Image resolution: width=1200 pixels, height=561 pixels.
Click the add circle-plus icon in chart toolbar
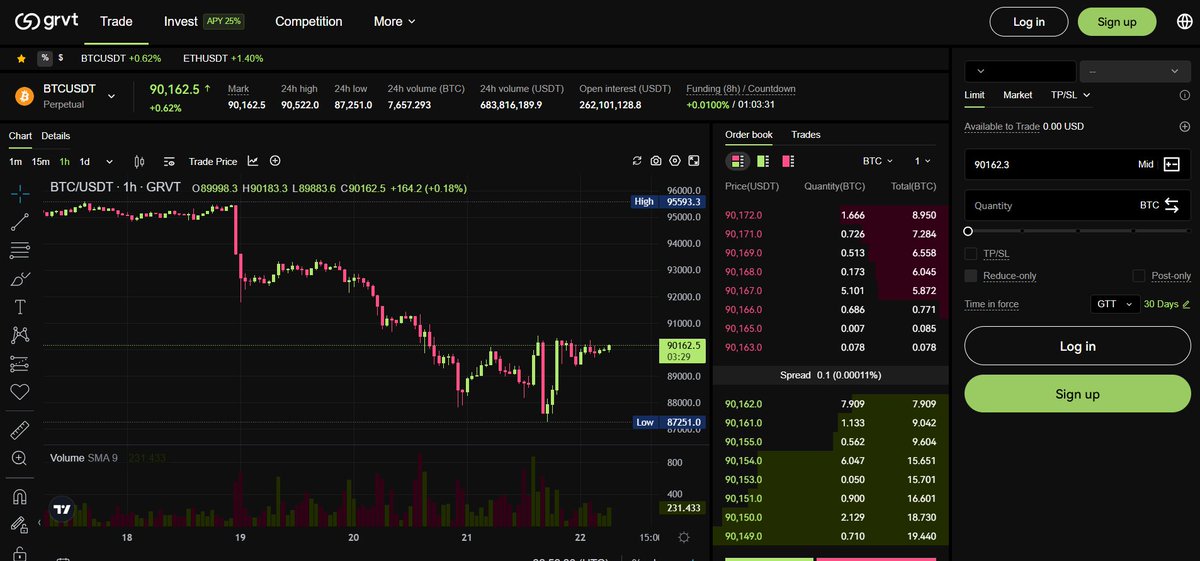(x=275, y=161)
